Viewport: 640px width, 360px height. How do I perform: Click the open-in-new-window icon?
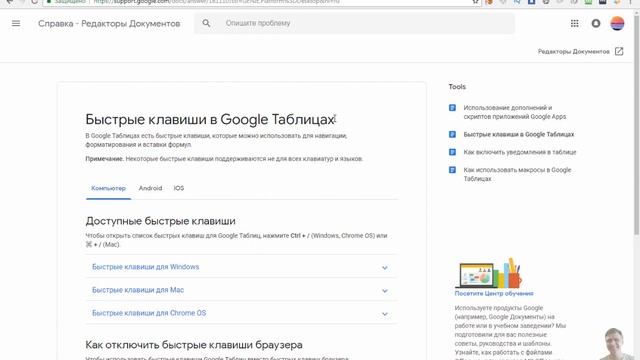coord(619,51)
